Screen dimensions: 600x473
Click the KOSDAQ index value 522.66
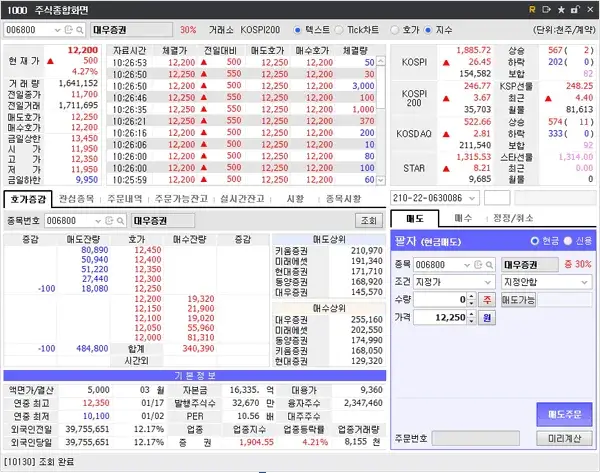tap(477, 122)
